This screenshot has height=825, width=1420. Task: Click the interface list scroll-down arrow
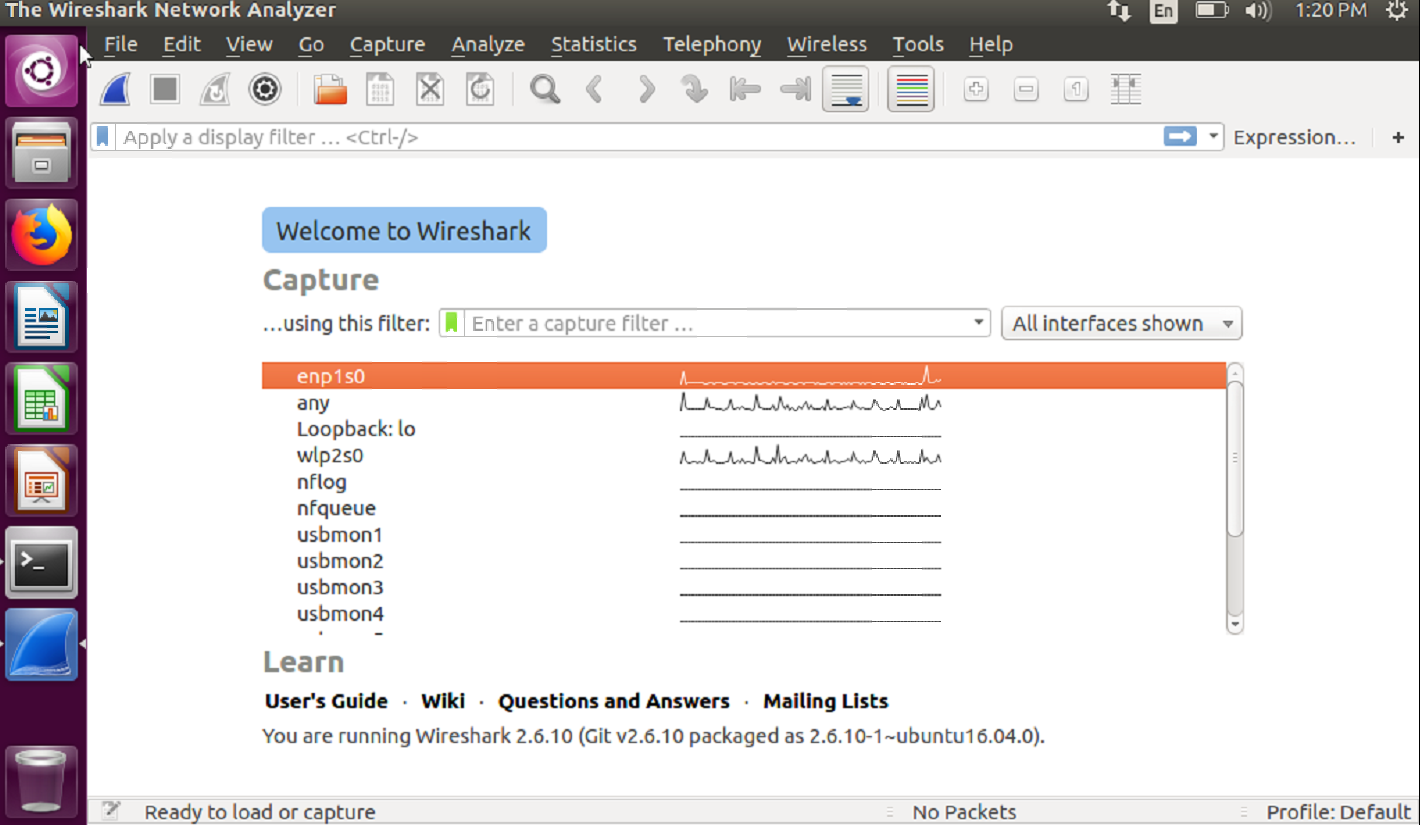coord(1235,624)
